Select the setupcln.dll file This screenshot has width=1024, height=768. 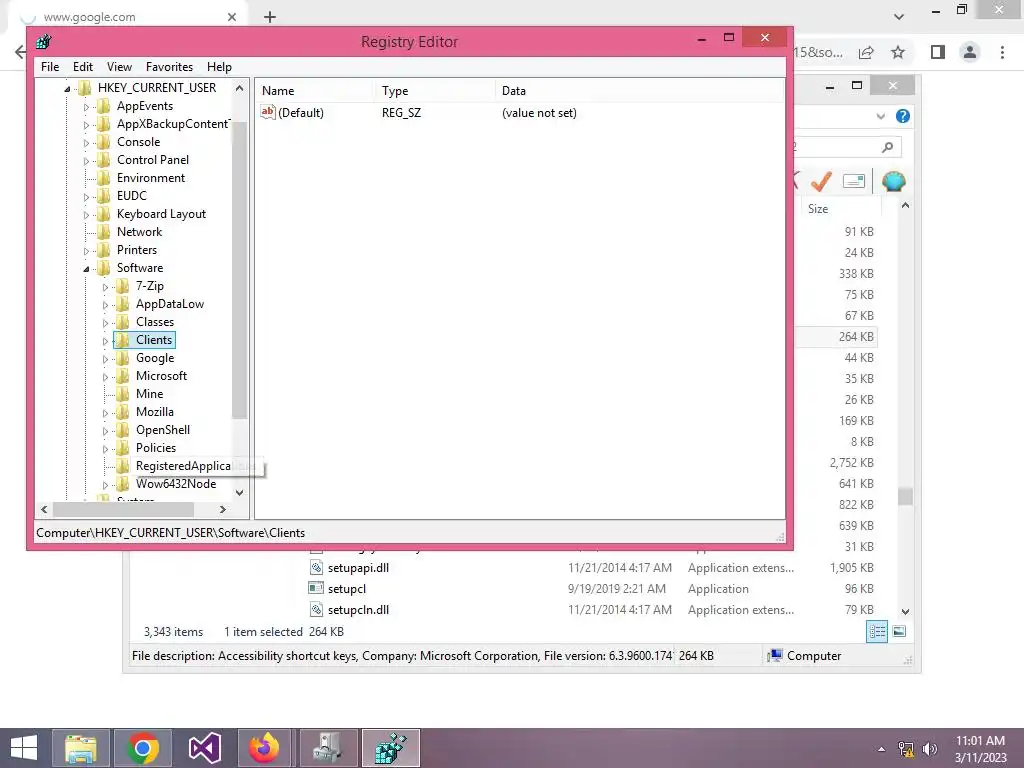(x=358, y=609)
